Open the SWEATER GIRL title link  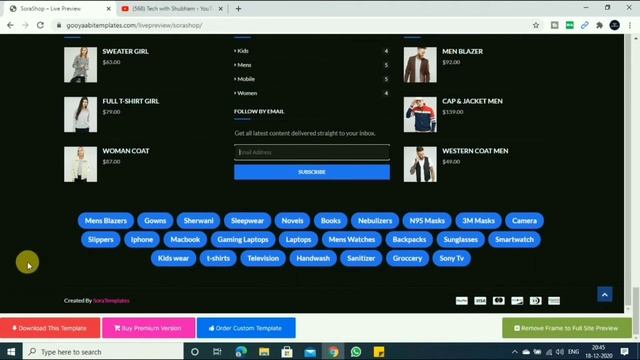125,51
